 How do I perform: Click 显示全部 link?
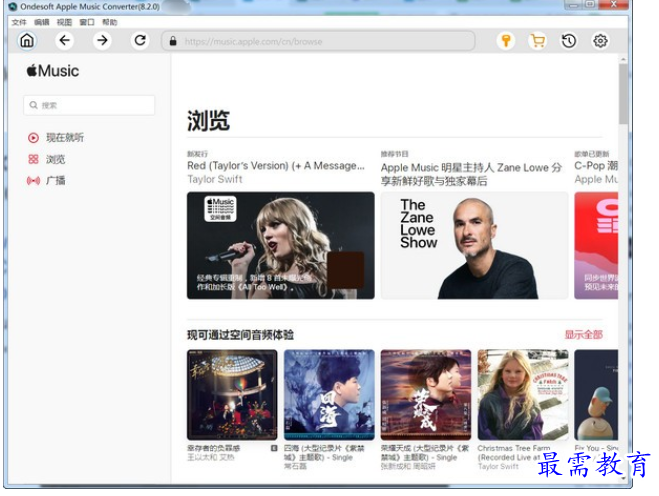click(x=583, y=335)
